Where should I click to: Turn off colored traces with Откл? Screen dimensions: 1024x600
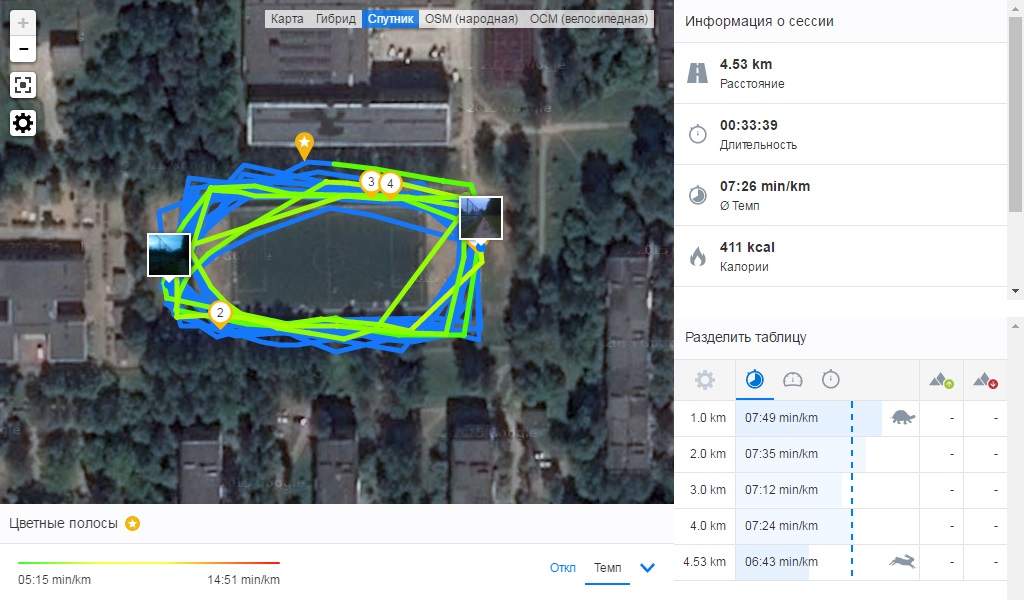562,567
